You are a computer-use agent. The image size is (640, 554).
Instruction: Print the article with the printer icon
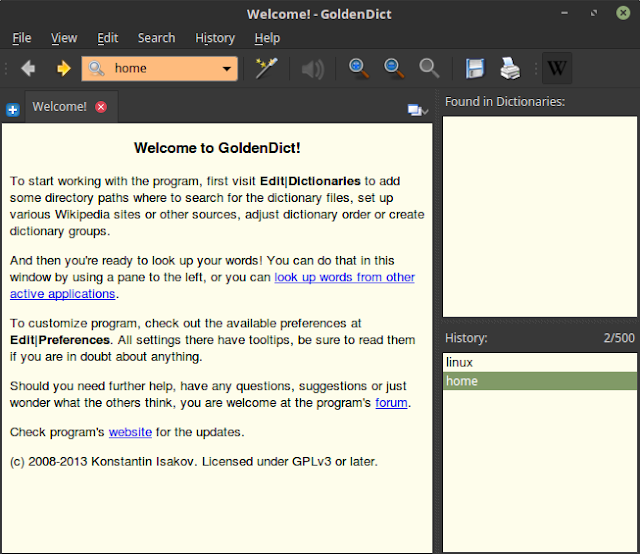click(x=510, y=68)
